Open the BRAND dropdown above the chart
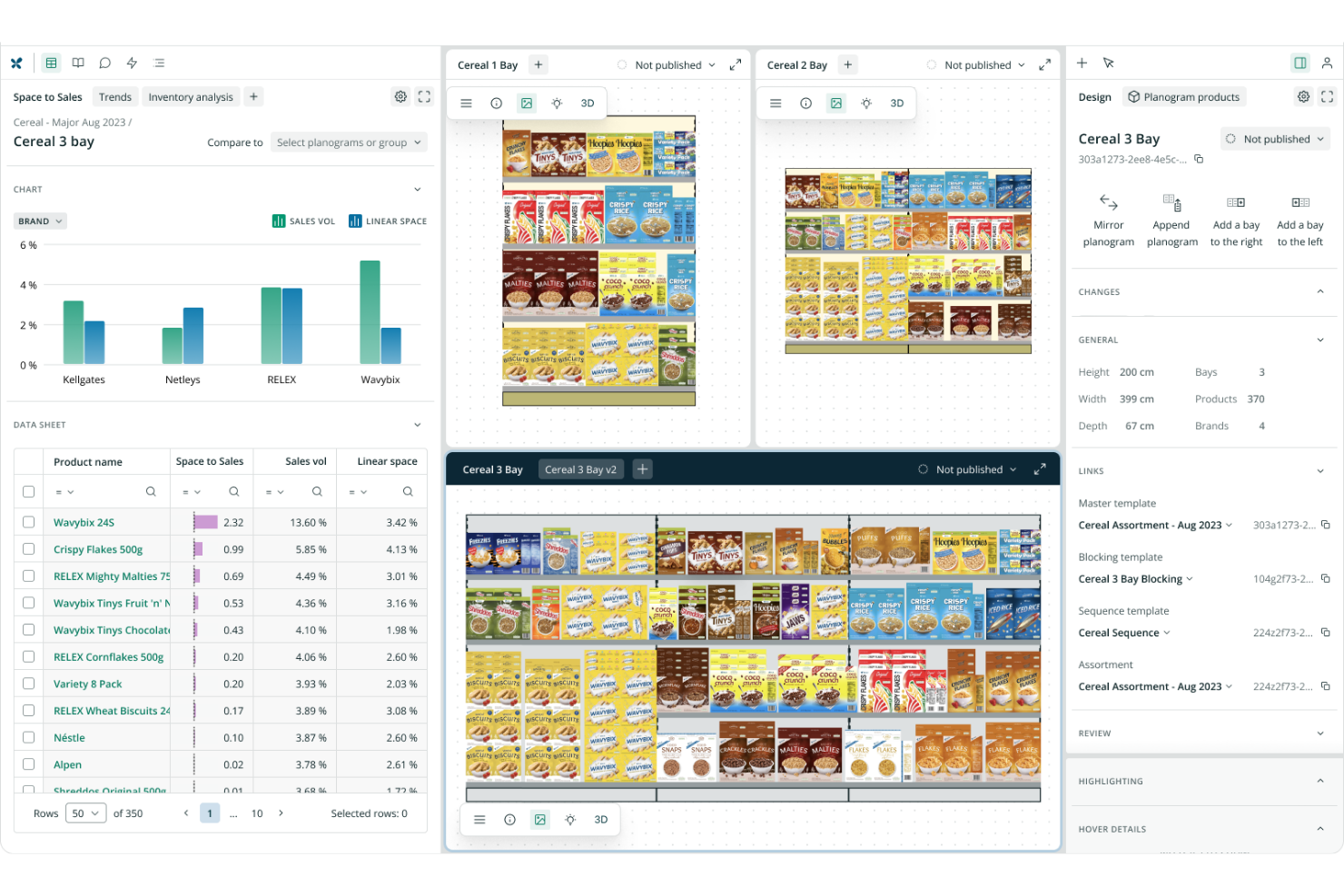The width and height of the screenshot is (1344, 896). [39, 221]
